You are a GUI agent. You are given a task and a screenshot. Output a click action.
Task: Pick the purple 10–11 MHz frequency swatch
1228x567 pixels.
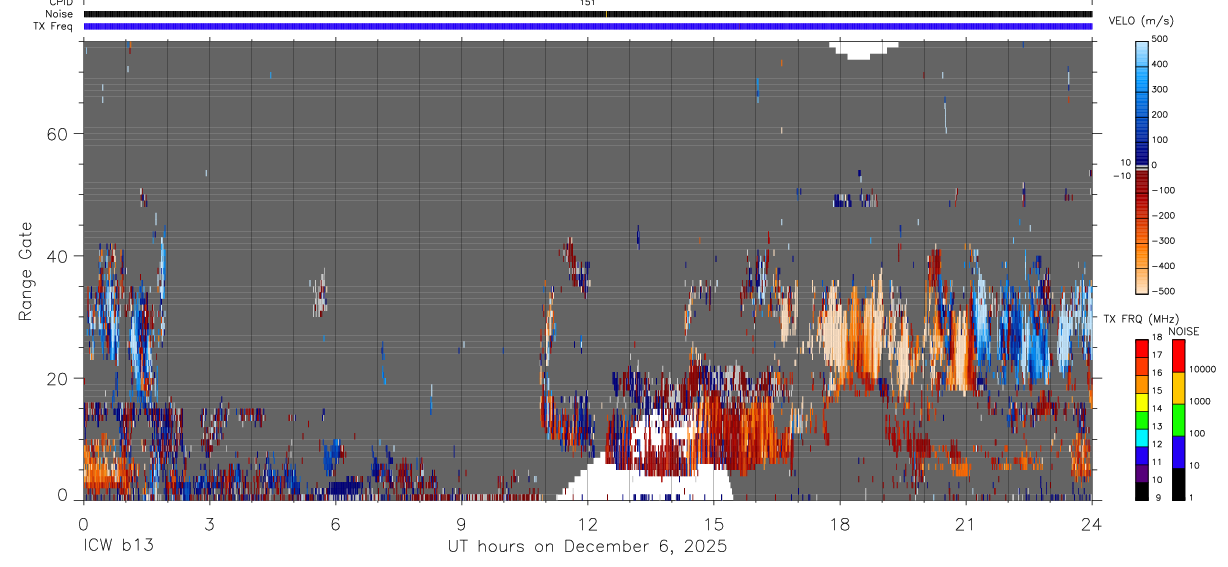(1142, 473)
